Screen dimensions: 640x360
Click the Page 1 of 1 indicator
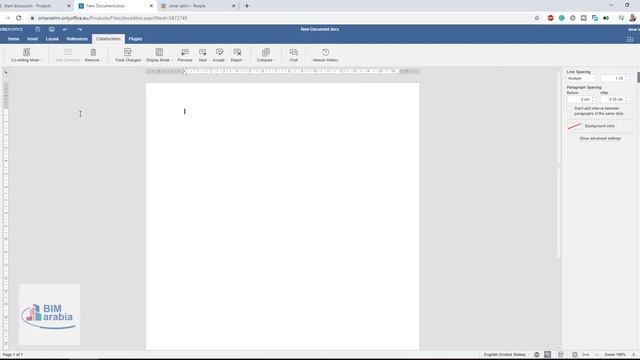tap(13, 355)
